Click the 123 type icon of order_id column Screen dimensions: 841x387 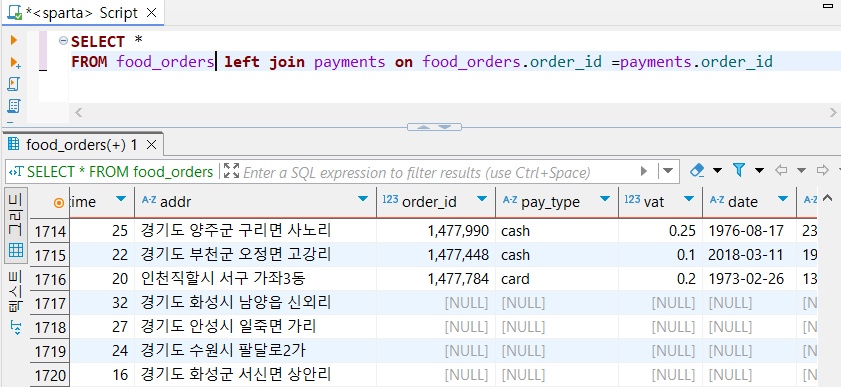[x=390, y=199]
